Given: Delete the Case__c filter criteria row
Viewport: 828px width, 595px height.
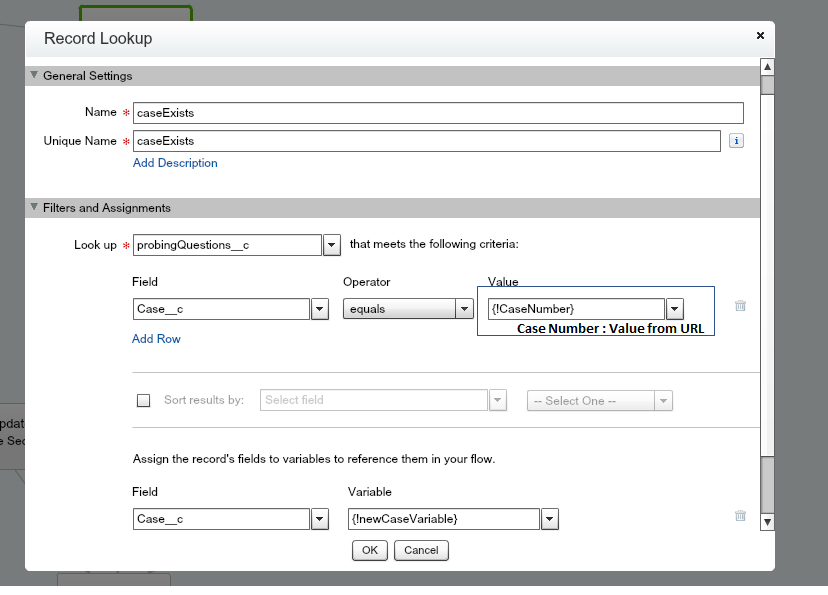Looking at the screenshot, I should click(x=740, y=306).
